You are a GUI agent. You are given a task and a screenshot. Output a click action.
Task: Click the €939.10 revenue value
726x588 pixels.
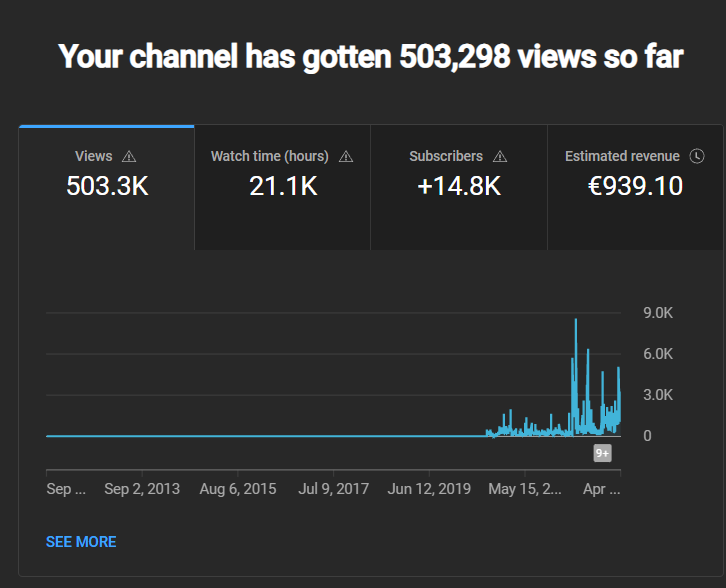click(x=635, y=186)
